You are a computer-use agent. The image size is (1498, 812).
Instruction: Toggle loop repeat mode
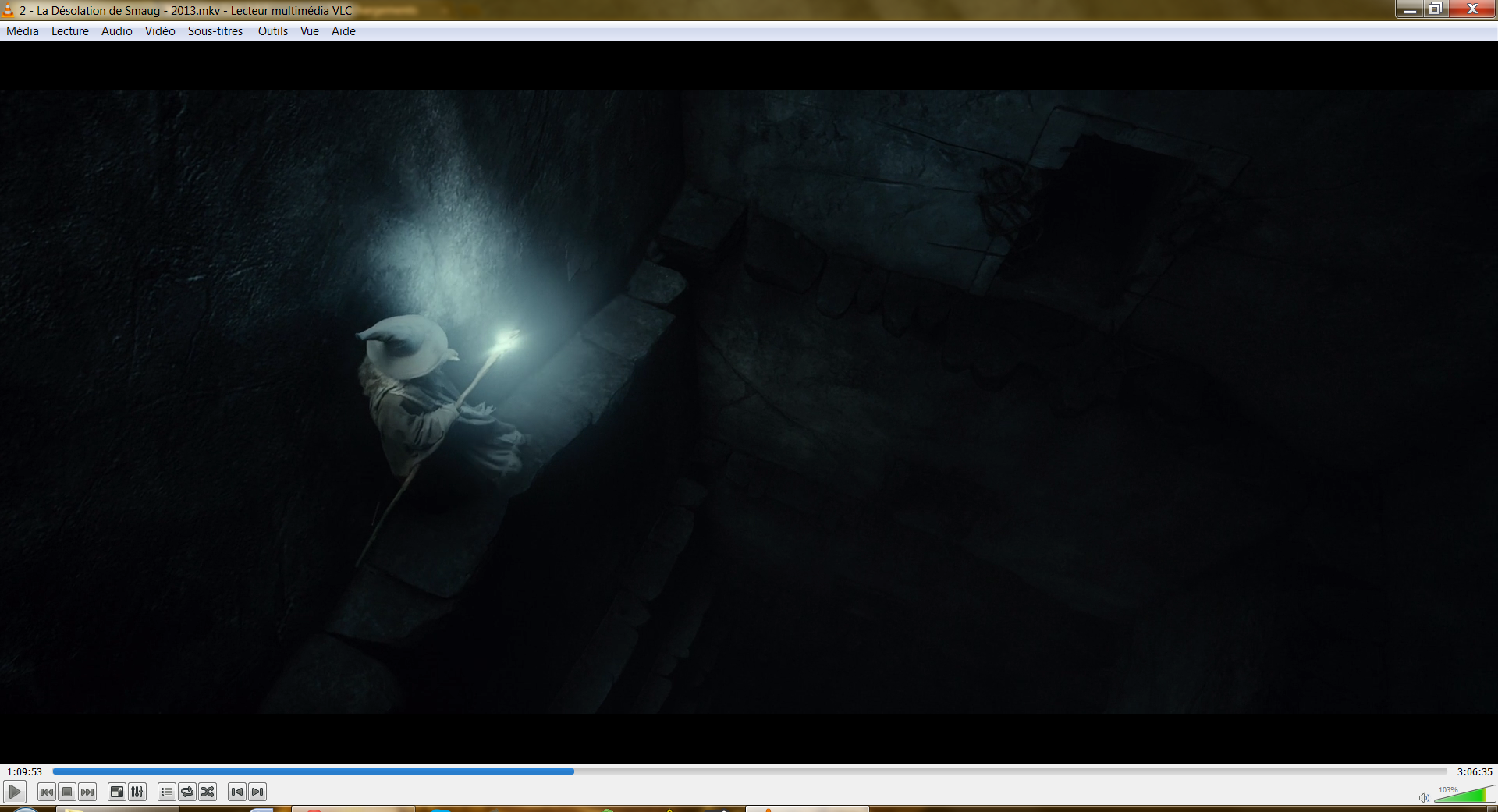[x=187, y=792]
